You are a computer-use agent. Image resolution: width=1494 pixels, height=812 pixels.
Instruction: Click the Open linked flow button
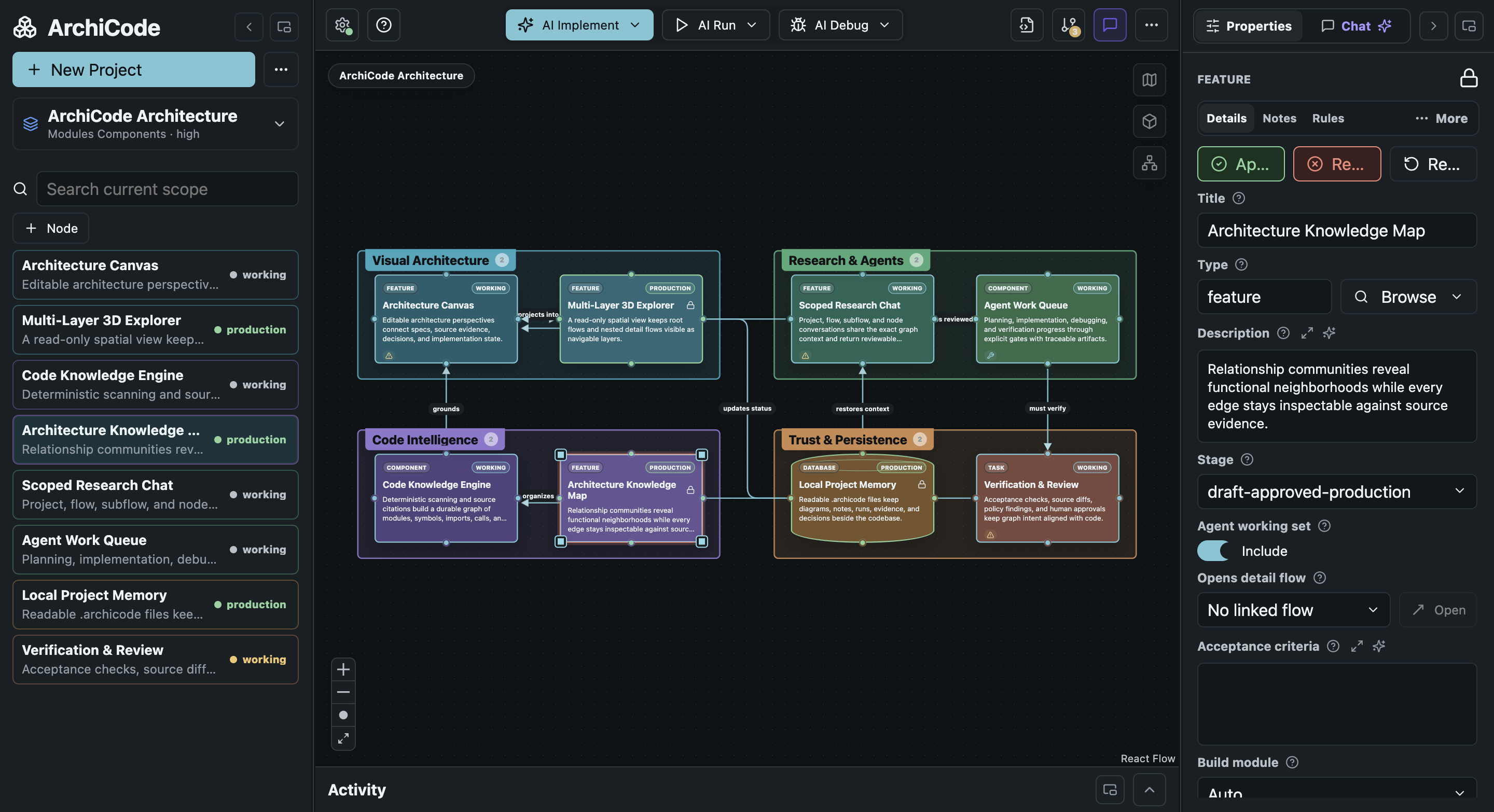coord(1438,610)
